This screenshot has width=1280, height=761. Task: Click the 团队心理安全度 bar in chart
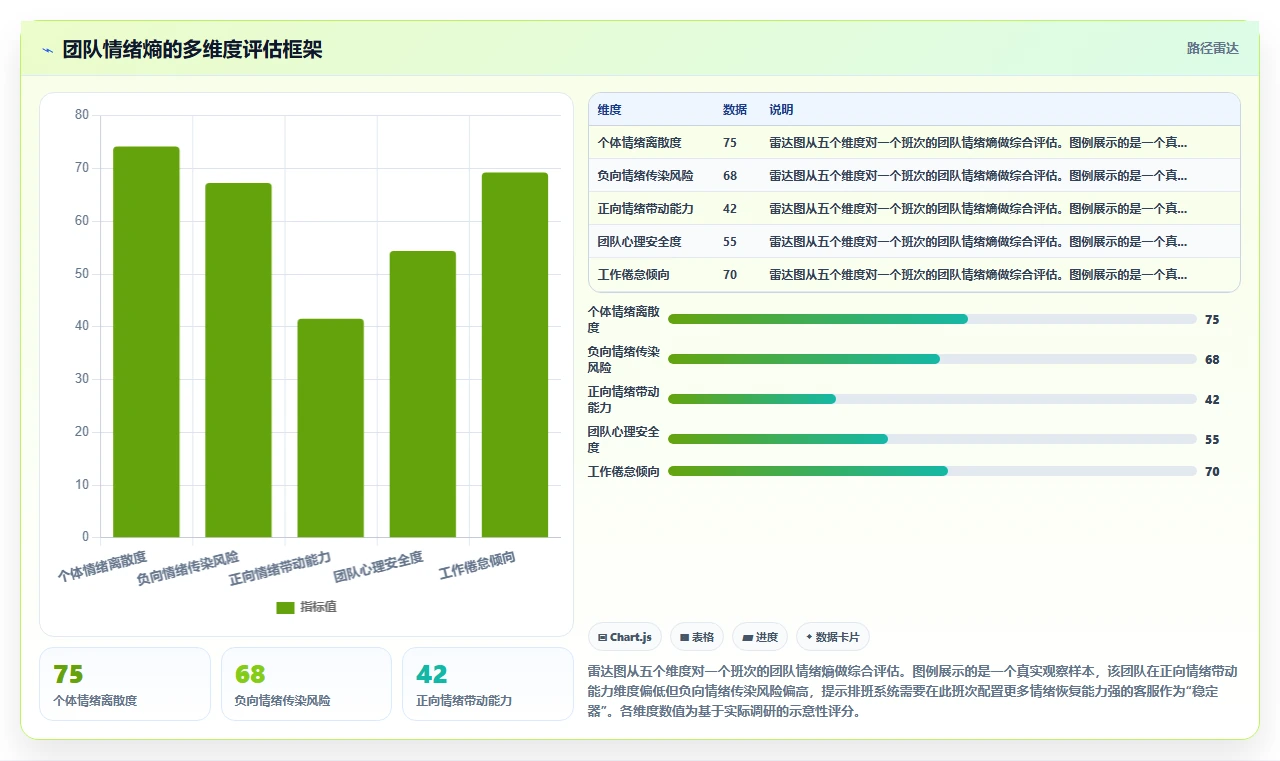tap(422, 394)
